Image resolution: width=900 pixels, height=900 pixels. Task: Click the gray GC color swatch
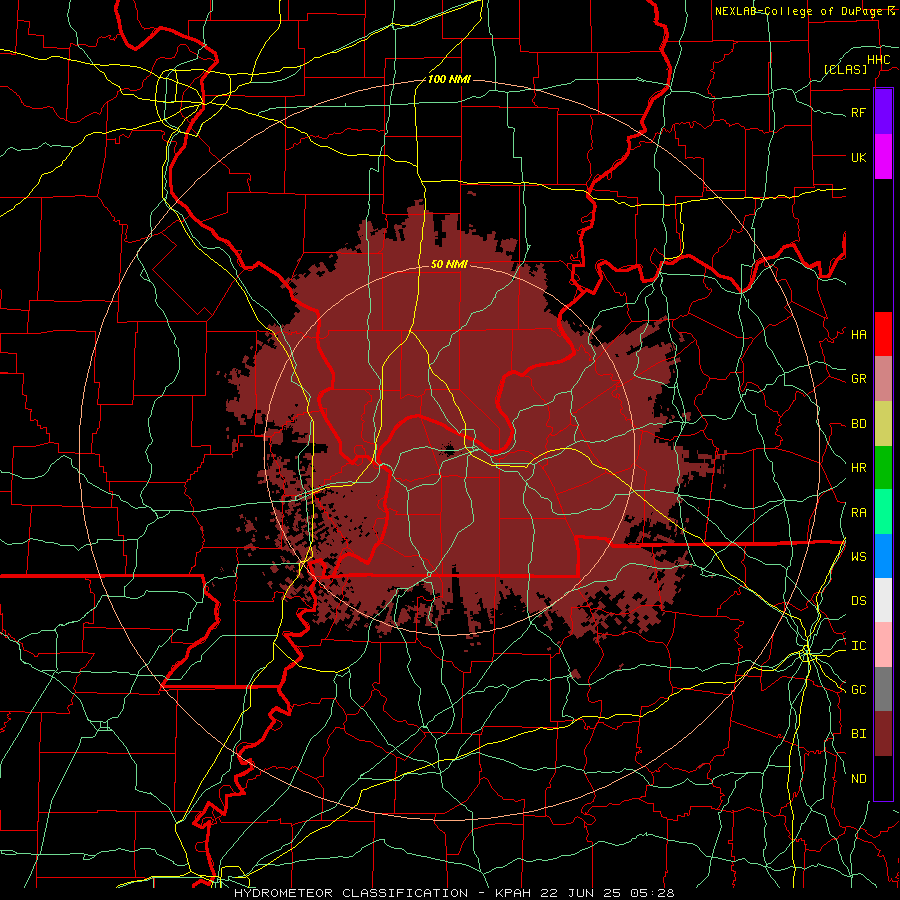pyautogui.click(x=883, y=689)
